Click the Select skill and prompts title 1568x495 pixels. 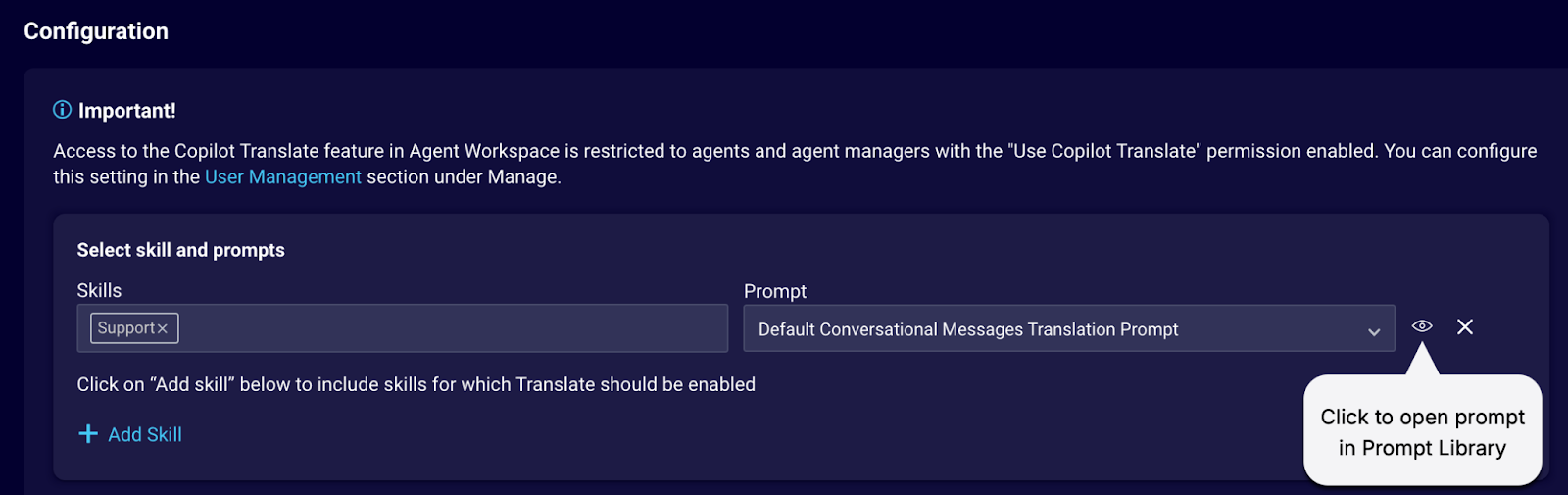click(x=180, y=250)
